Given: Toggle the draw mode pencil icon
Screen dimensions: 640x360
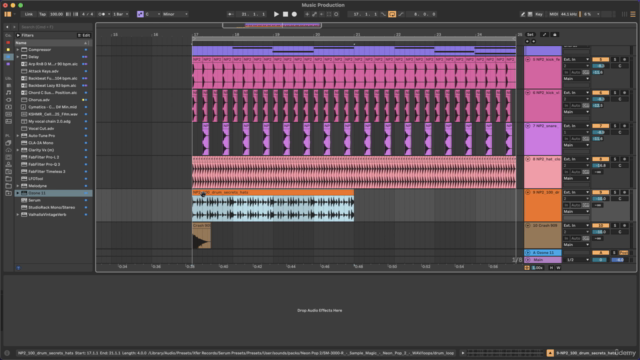Looking at the screenshot, I should click(x=522, y=14).
